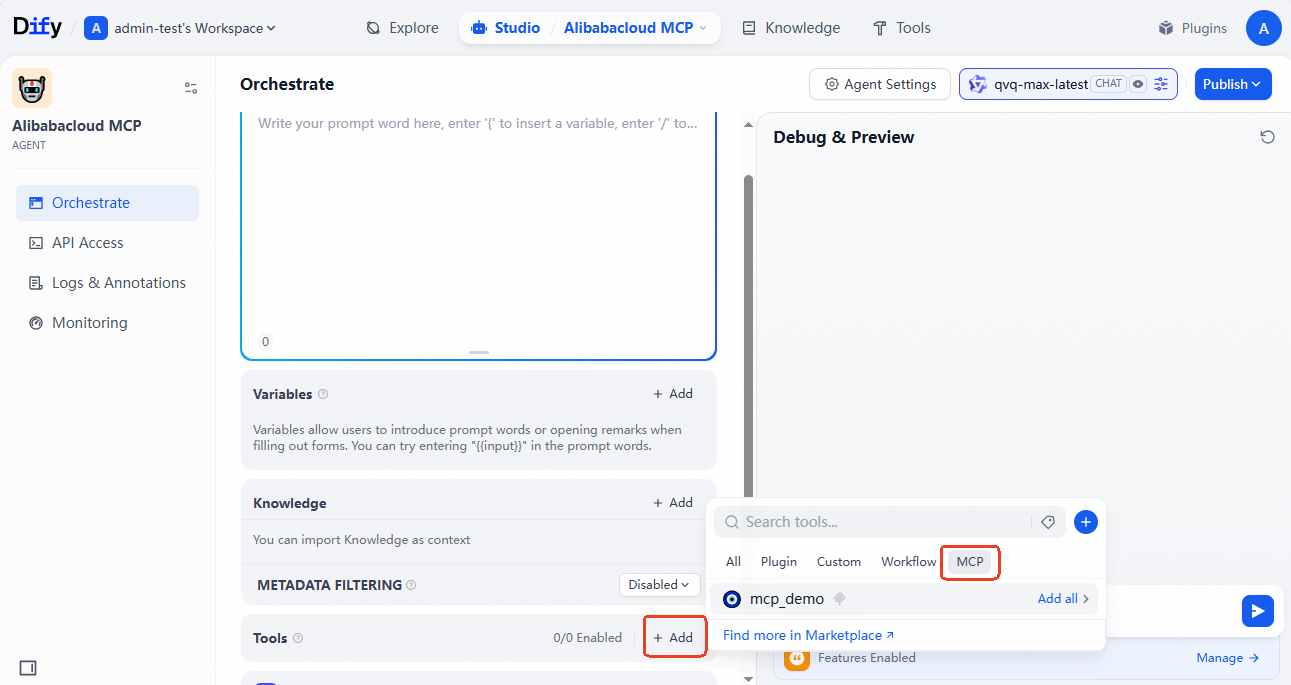Screen dimensions: 1291x685
Task: Click the scroll down arrow
Action: [x=748, y=679]
